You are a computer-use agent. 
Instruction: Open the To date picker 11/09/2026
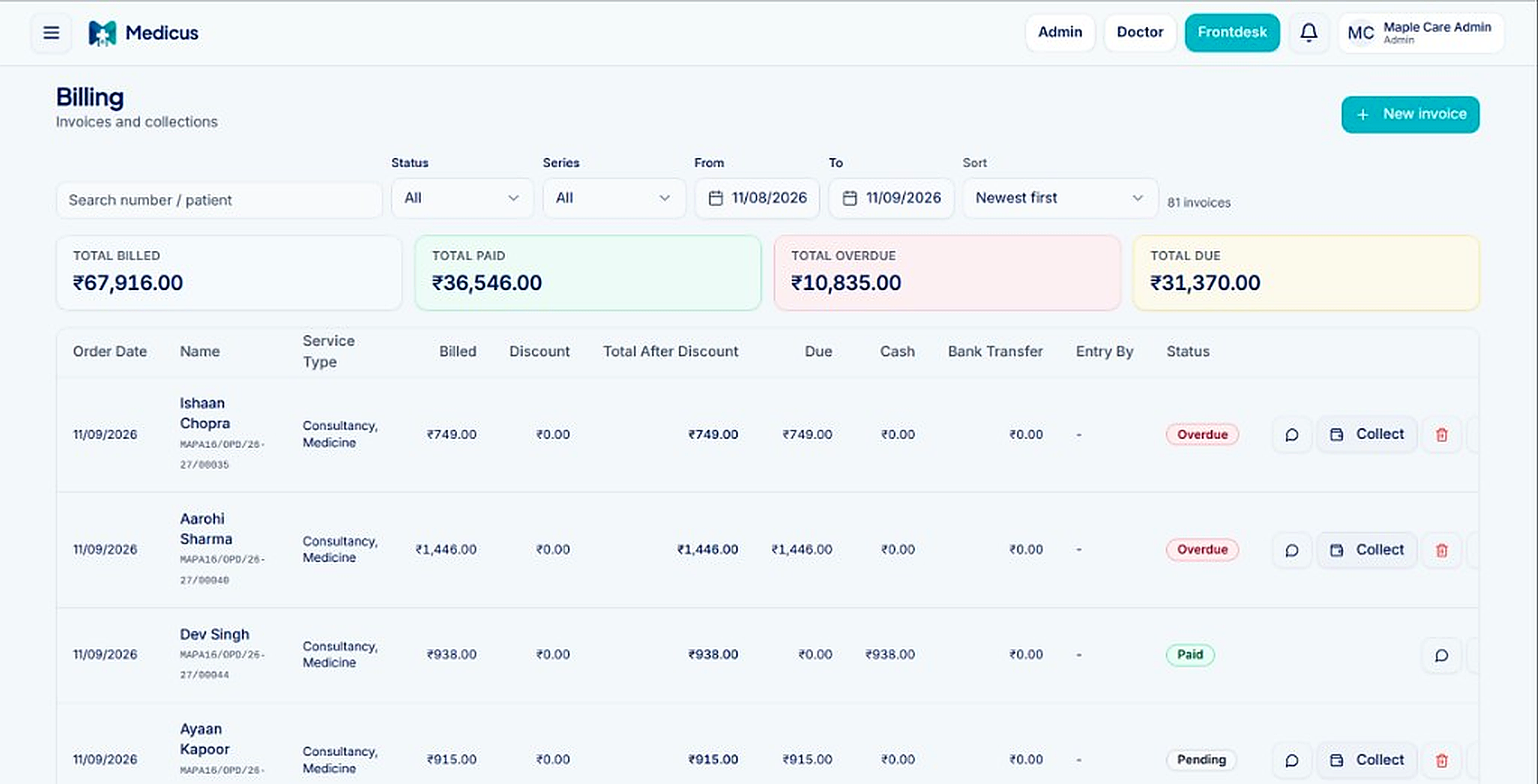(x=891, y=198)
